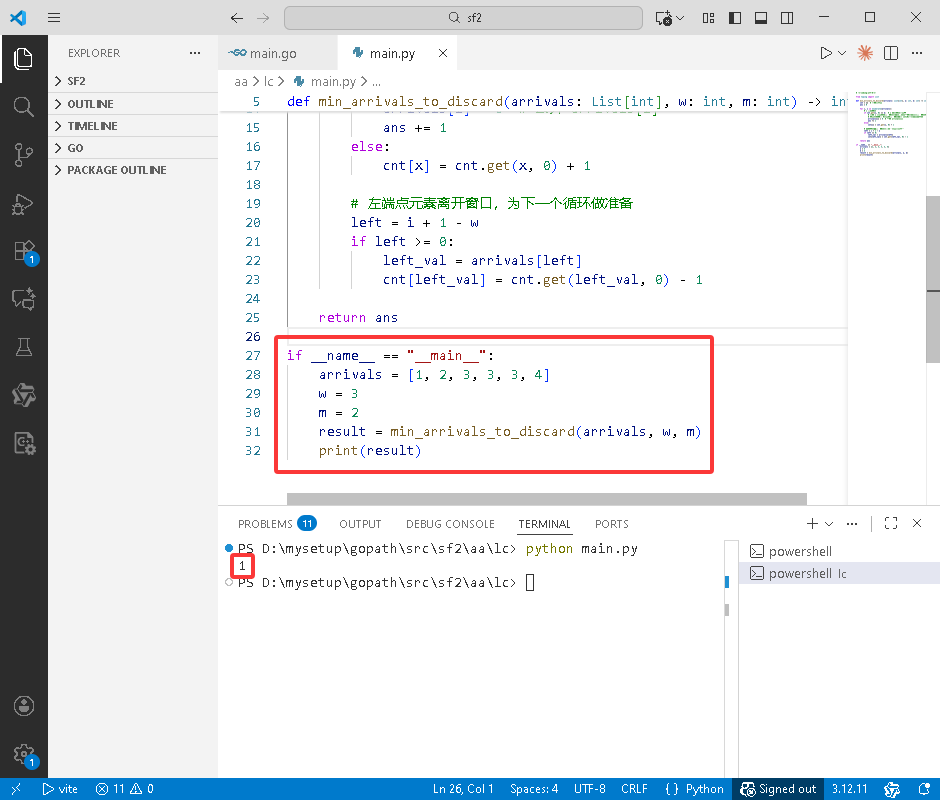Image resolution: width=940 pixels, height=800 pixels.
Task: Open the chat sparkle icon in activity bar
Action: pos(23,299)
